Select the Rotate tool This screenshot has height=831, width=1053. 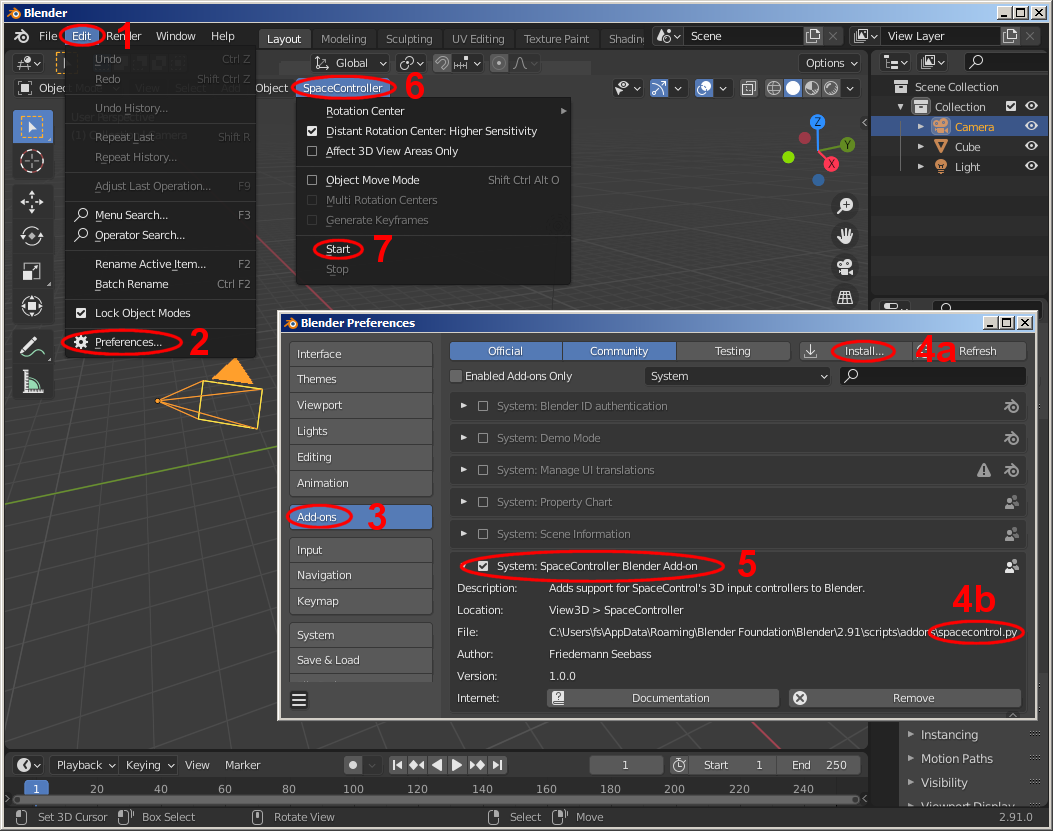point(32,236)
